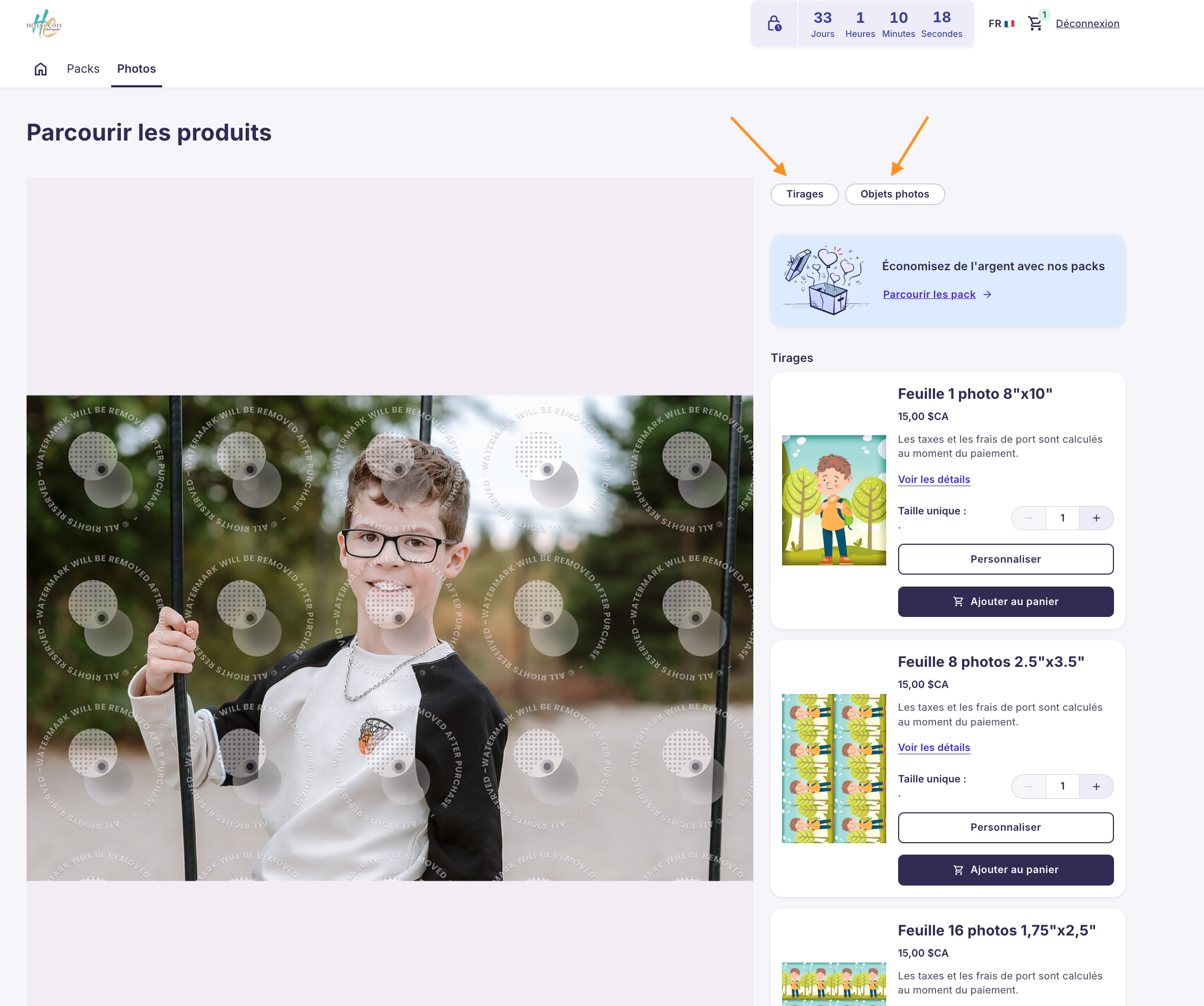Click the Feuille 8 photos thumbnail image
The width and height of the screenshot is (1204, 1006).
point(833,768)
